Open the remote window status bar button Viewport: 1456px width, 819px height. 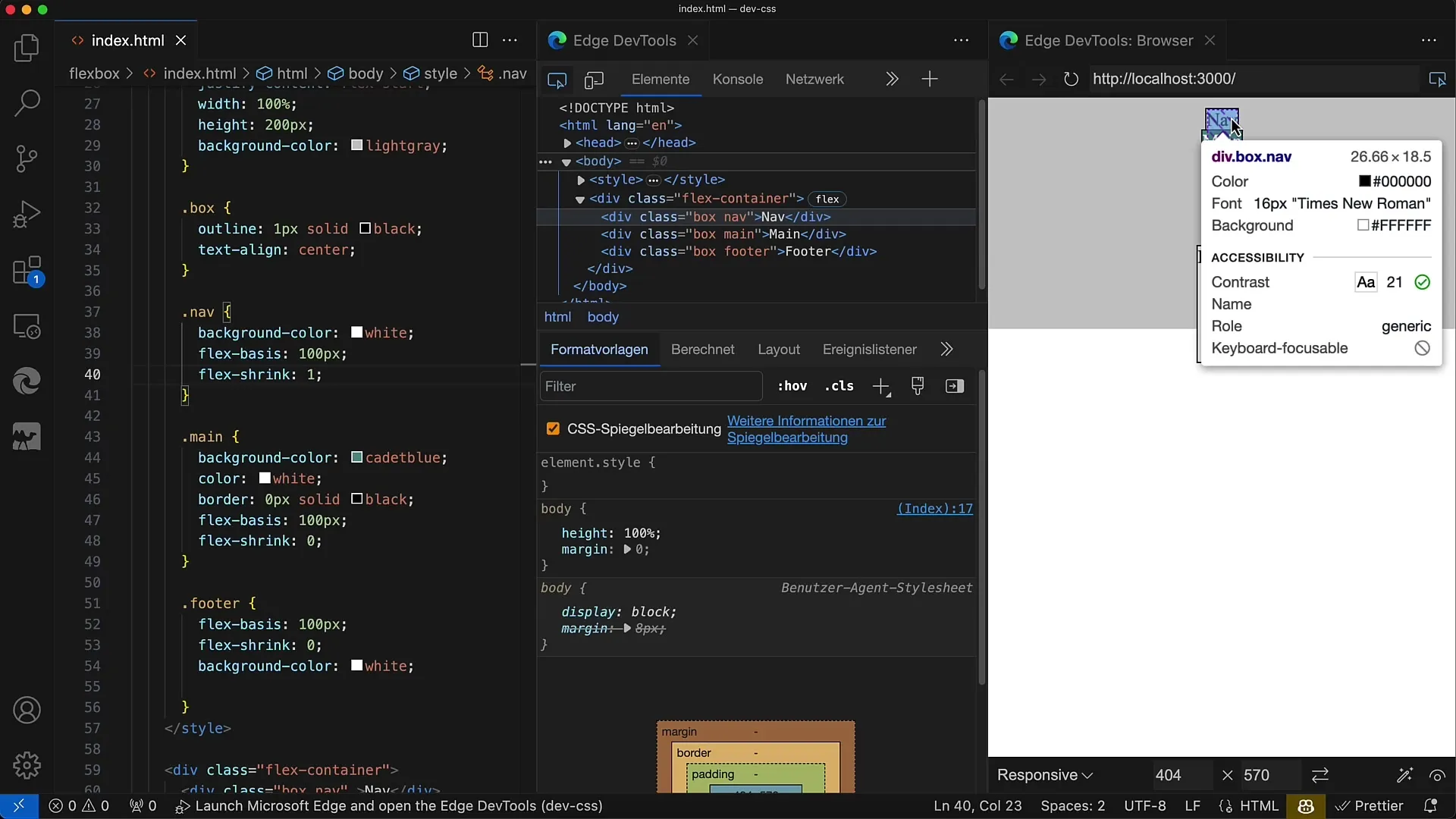(x=19, y=806)
